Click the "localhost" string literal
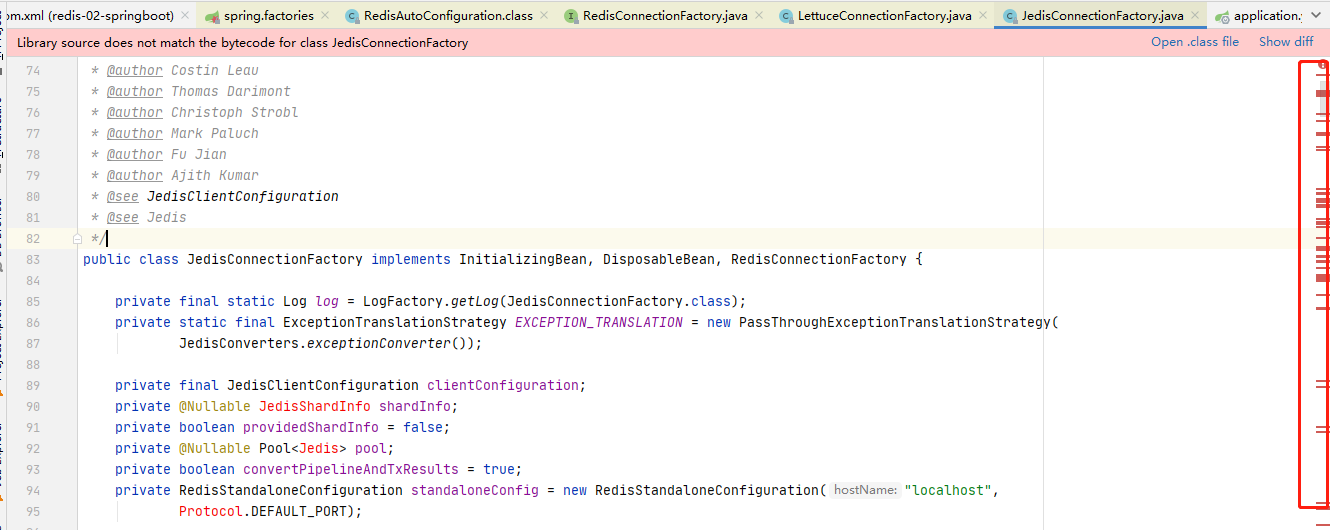Screen dimensions: 1330x530 pos(947,490)
